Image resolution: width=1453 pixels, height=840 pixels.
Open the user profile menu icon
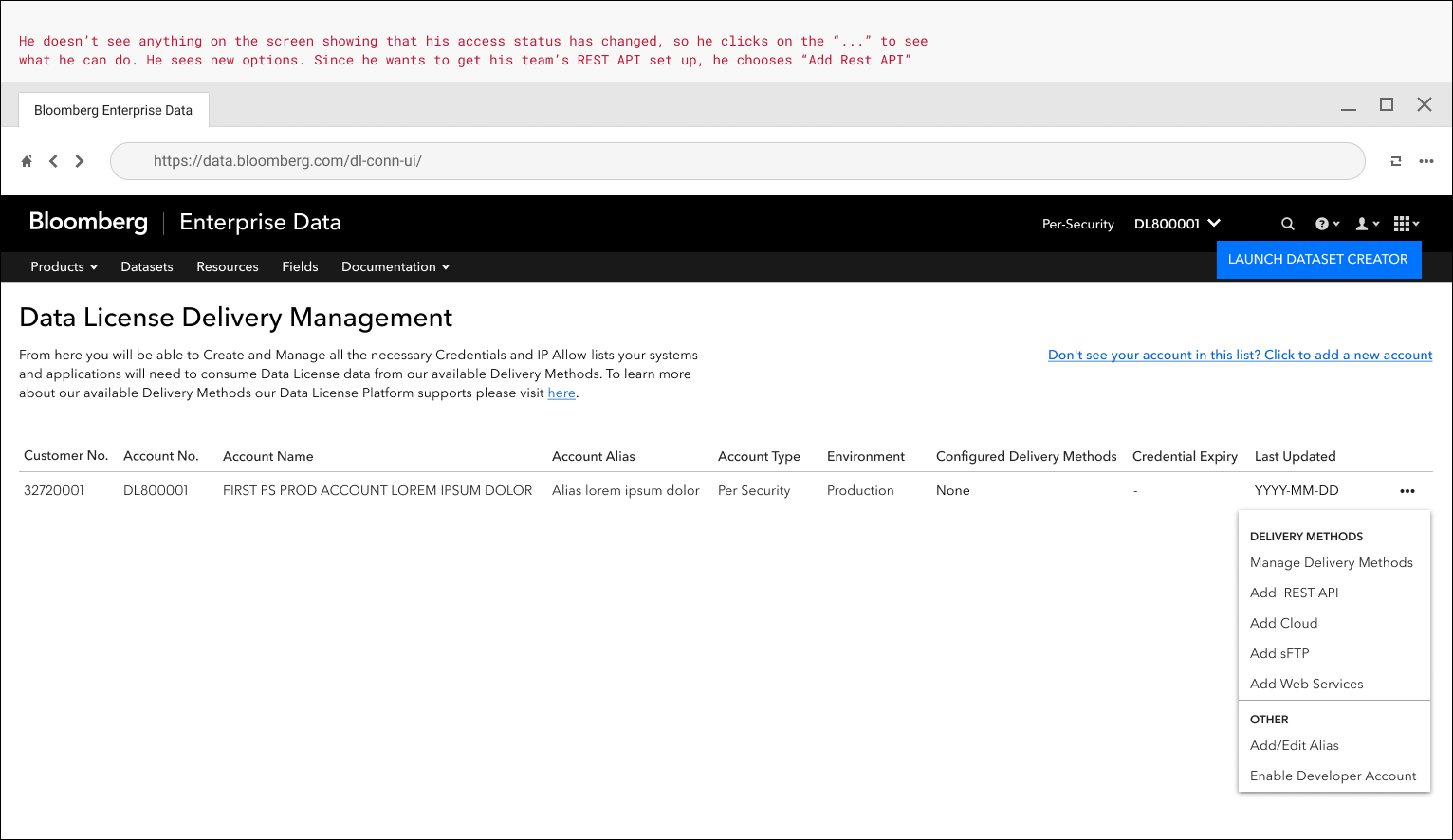pos(1368,224)
